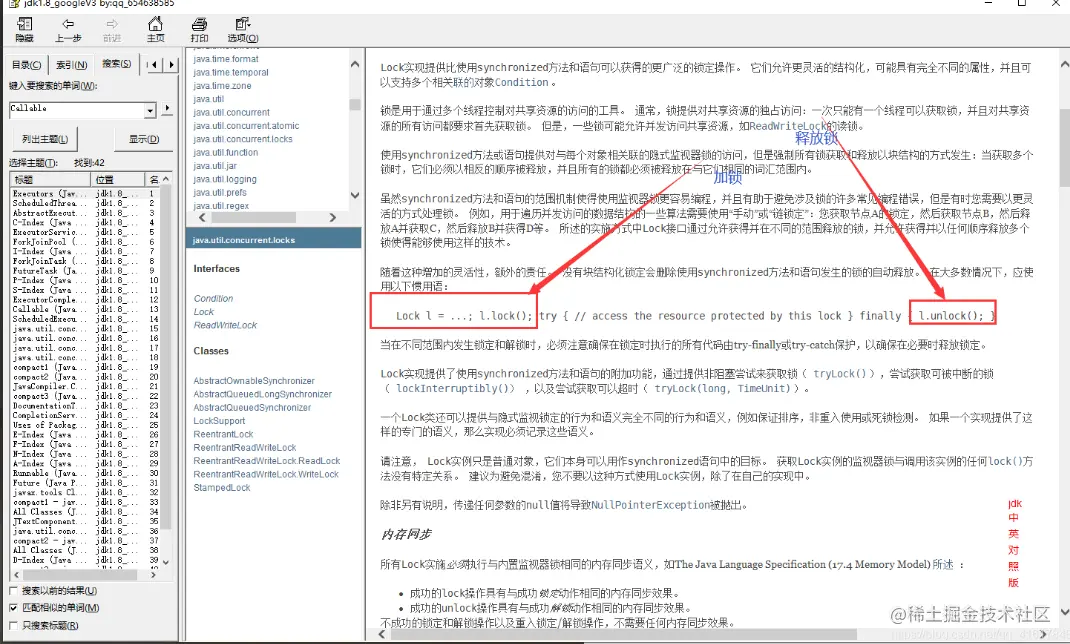Open the search keyword dropdown arrow
Screen dimensions: 1070x644
coord(150,110)
